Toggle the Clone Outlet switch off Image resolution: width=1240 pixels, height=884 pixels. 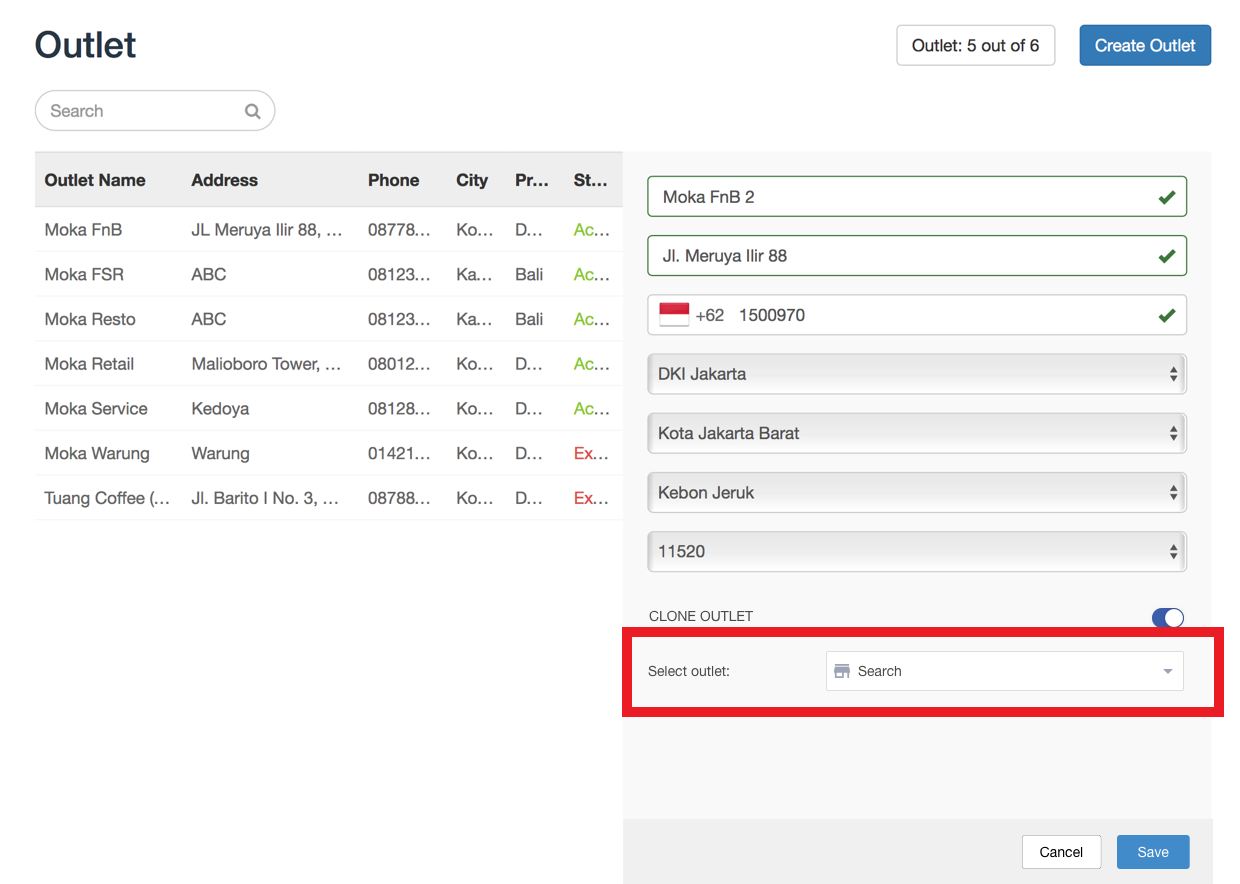1167,617
